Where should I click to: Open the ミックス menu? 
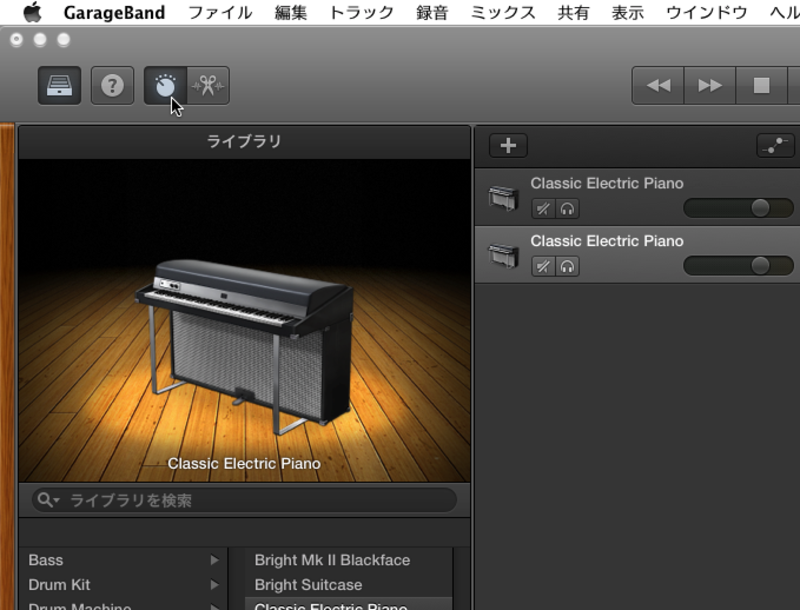click(503, 12)
